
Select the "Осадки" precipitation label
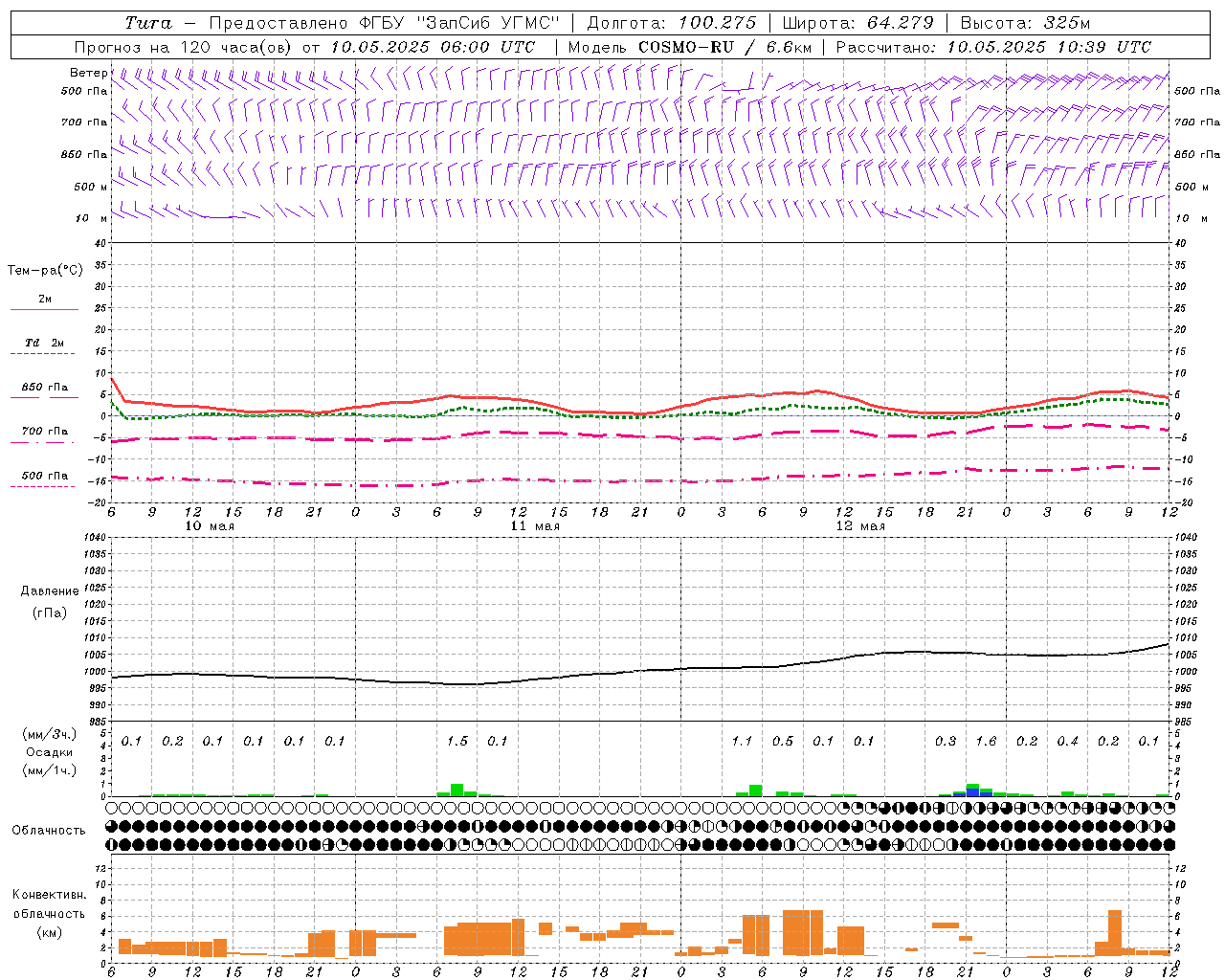click(x=49, y=752)
